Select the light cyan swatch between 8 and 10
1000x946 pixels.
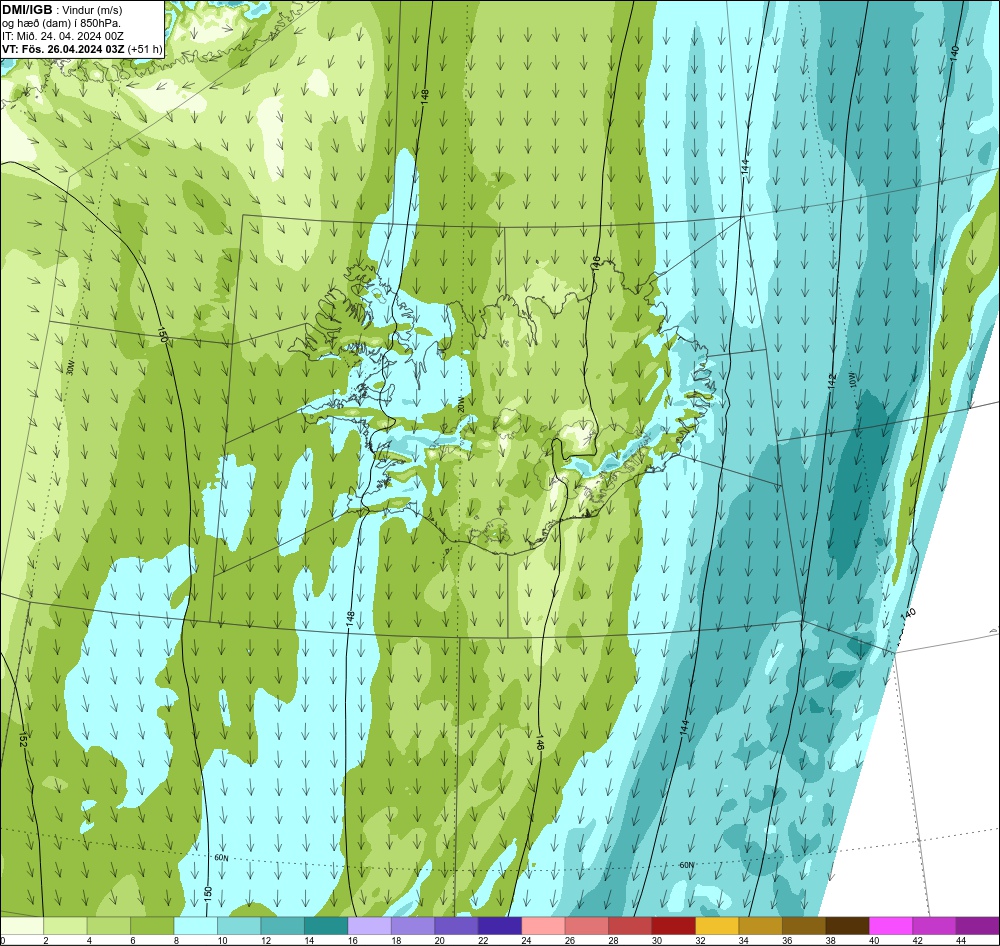[196, 926]
